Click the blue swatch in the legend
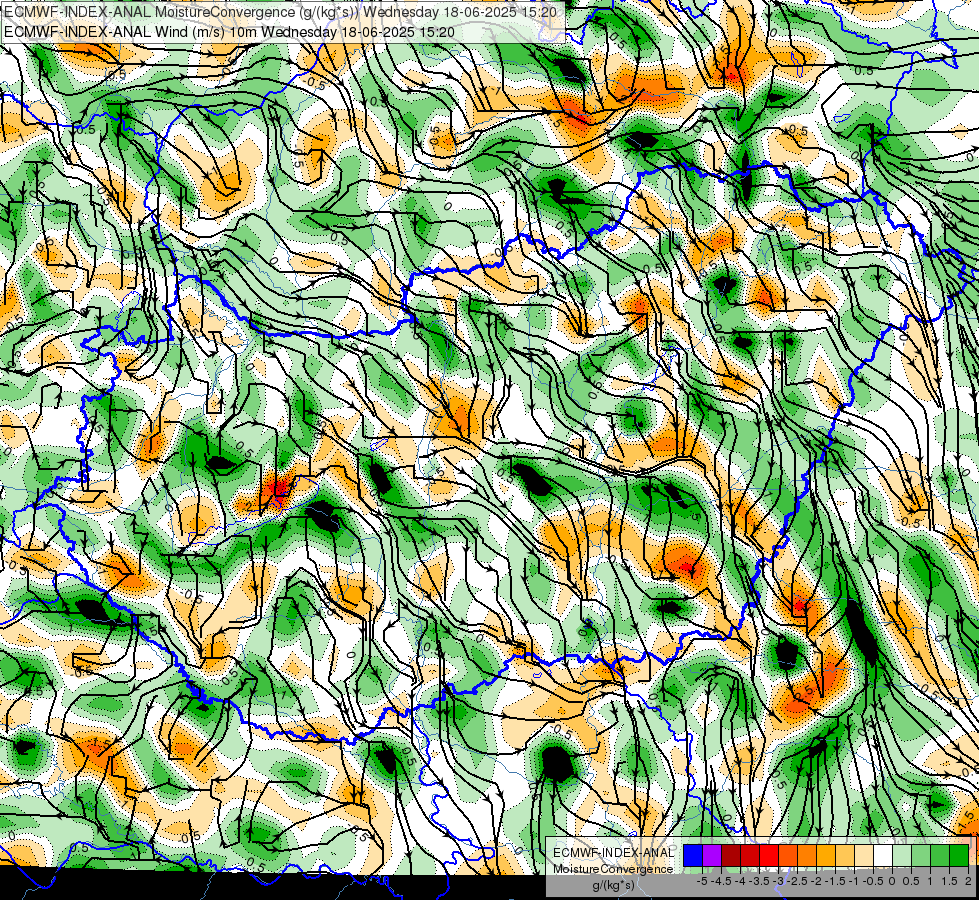 tap(693, 856)
